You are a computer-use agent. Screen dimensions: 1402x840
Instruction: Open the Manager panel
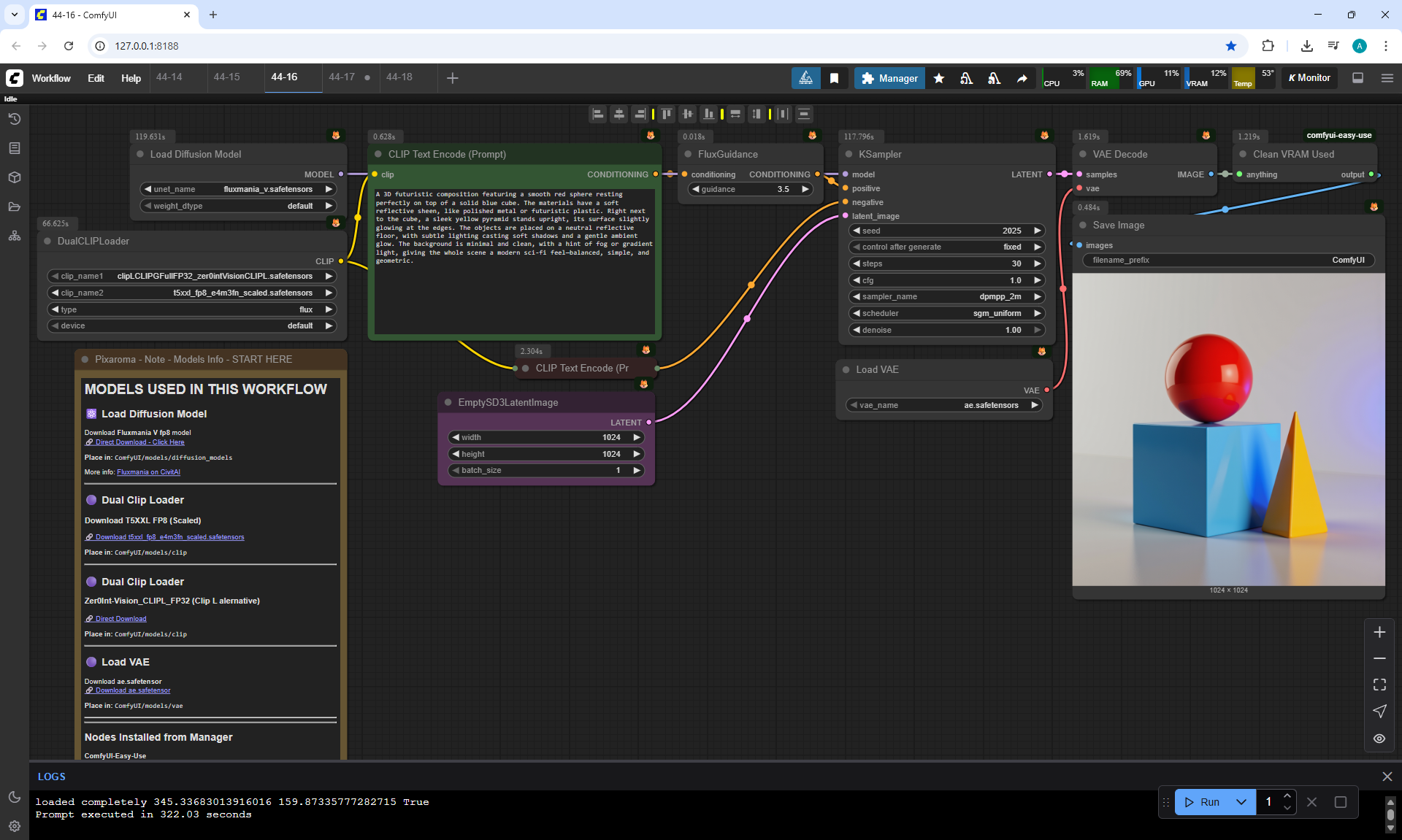[889, 78]
